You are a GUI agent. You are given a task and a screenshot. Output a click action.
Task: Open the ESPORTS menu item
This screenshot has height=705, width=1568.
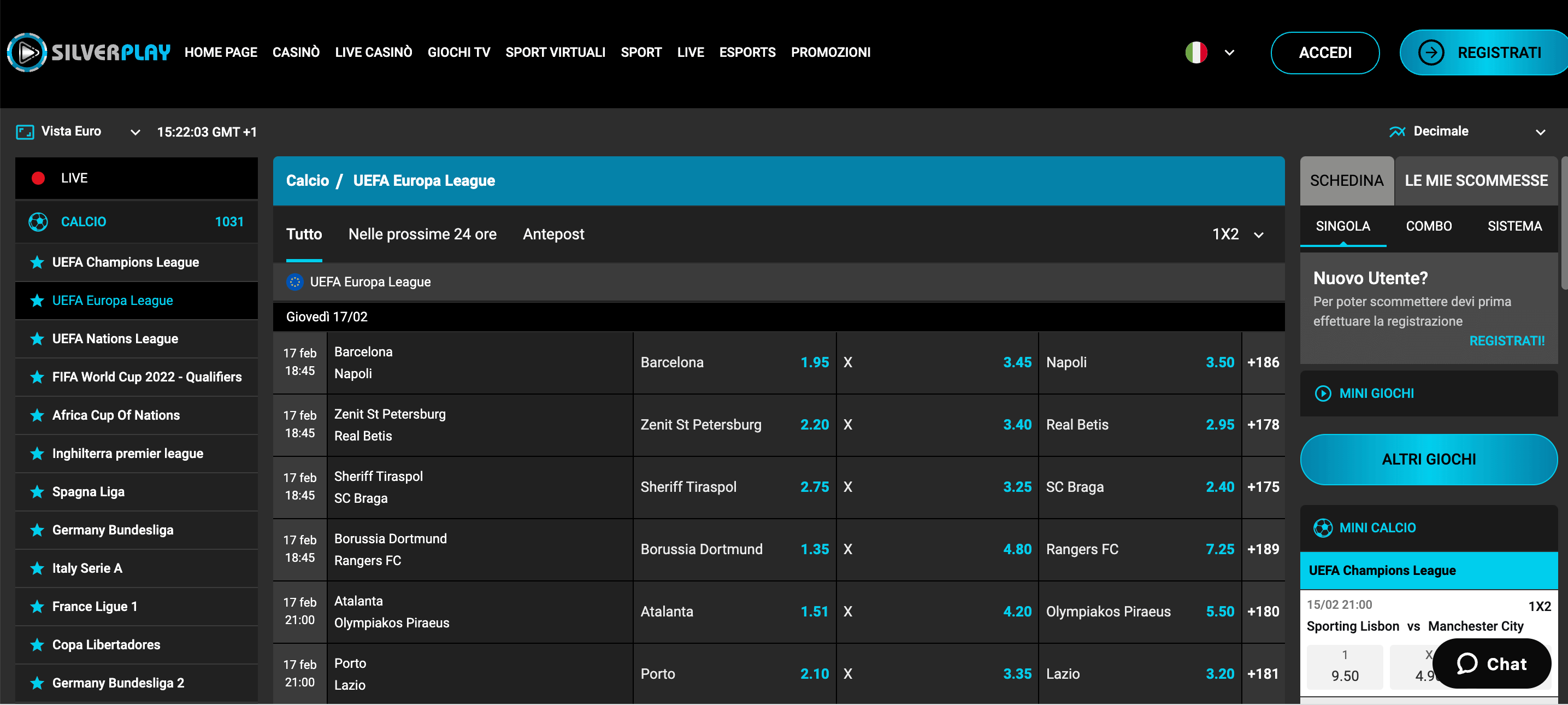click(747, 52)
